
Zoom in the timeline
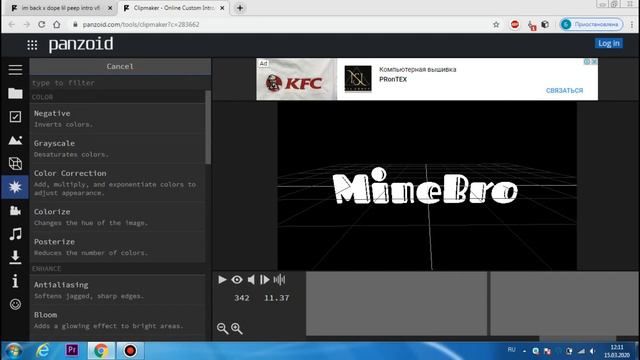[x=237, y=329]
